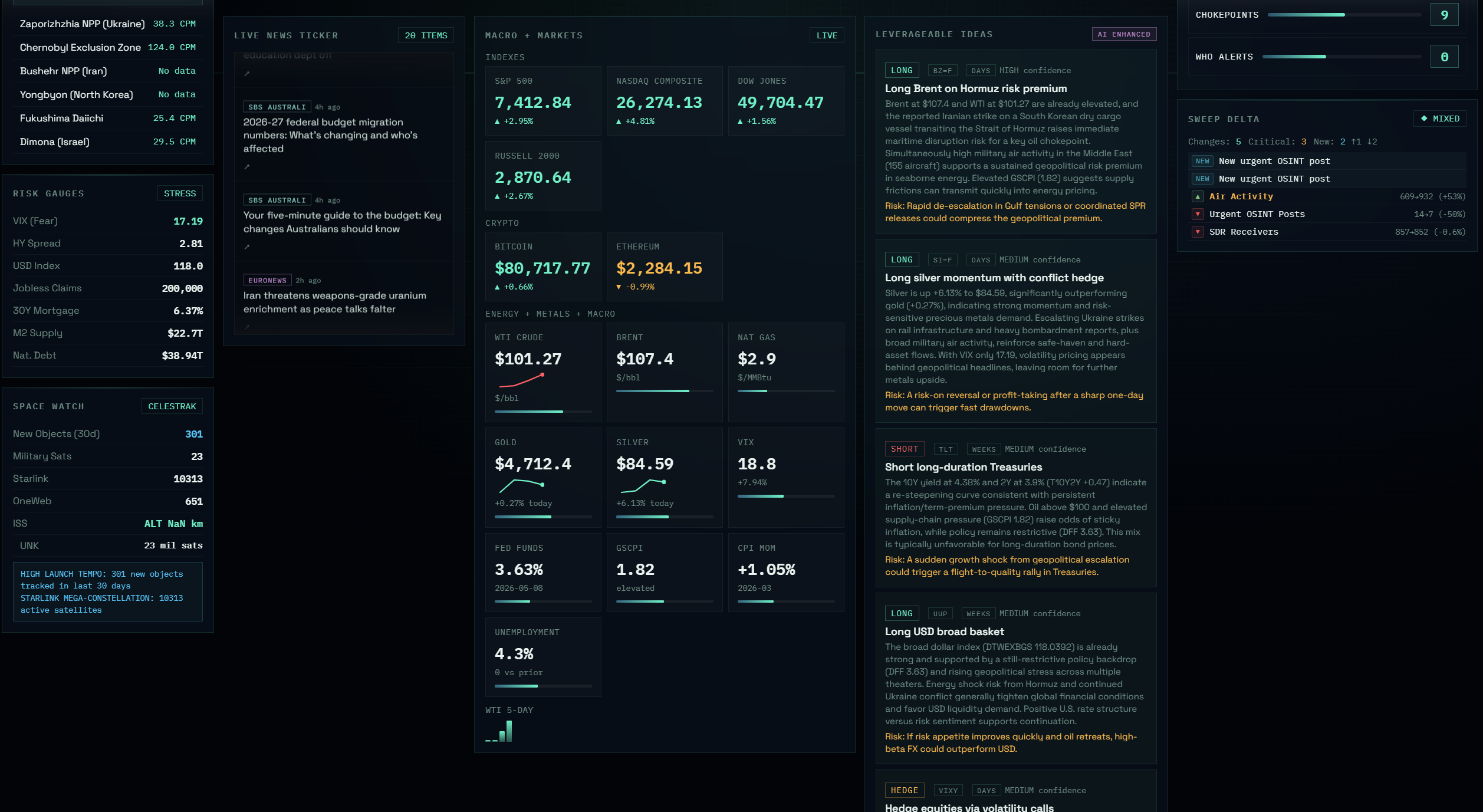Click first NEW badge in Sweep Delta
Image resolution: width=1483 pixels, height=812 pixels.
click(x=1202, y=161)
